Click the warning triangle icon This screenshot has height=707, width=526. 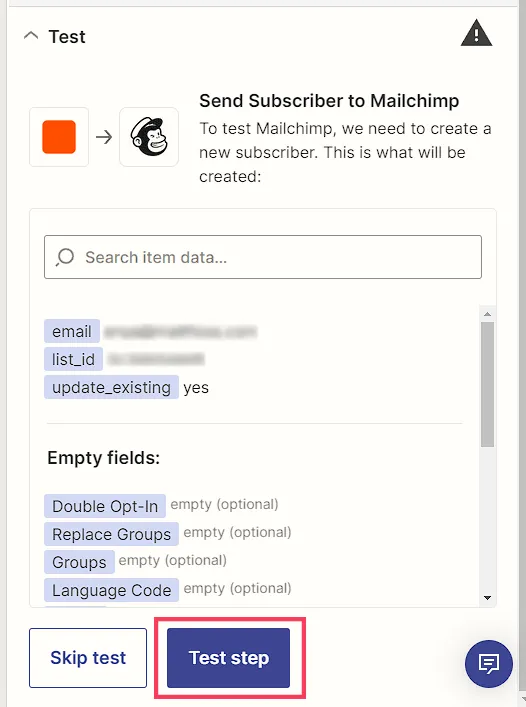476,33
